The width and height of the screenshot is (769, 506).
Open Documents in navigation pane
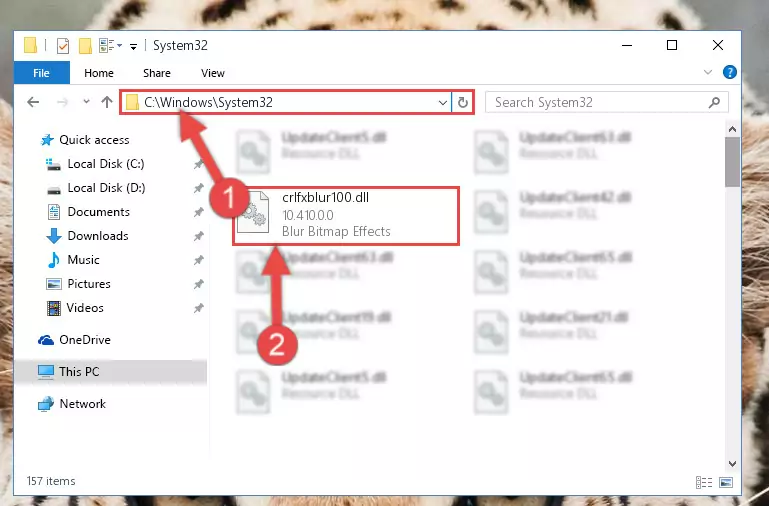point(89,212)
